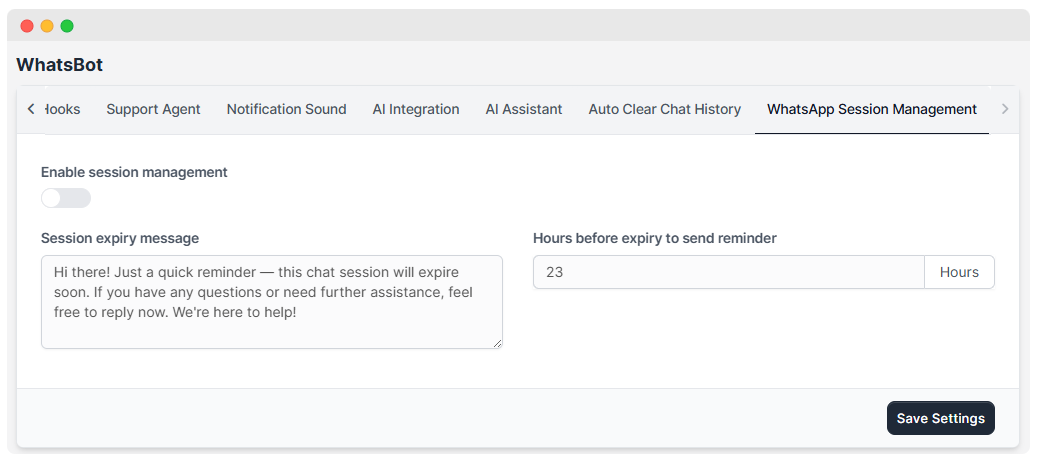Open the Notification Sound tab
Screen dimensions: 1037x463
tap(286, 109)
